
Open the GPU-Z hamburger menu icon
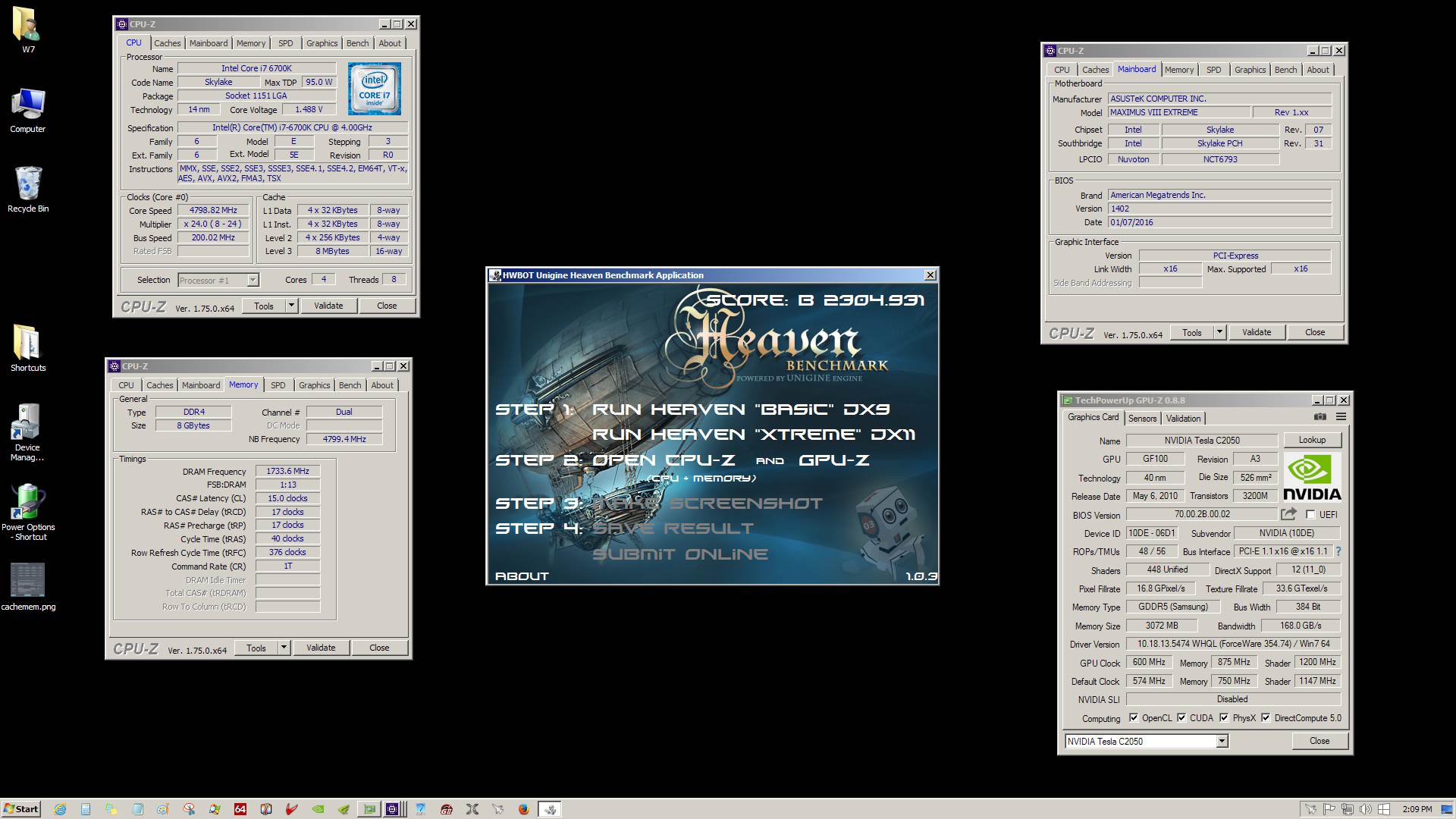point(1341,417)
